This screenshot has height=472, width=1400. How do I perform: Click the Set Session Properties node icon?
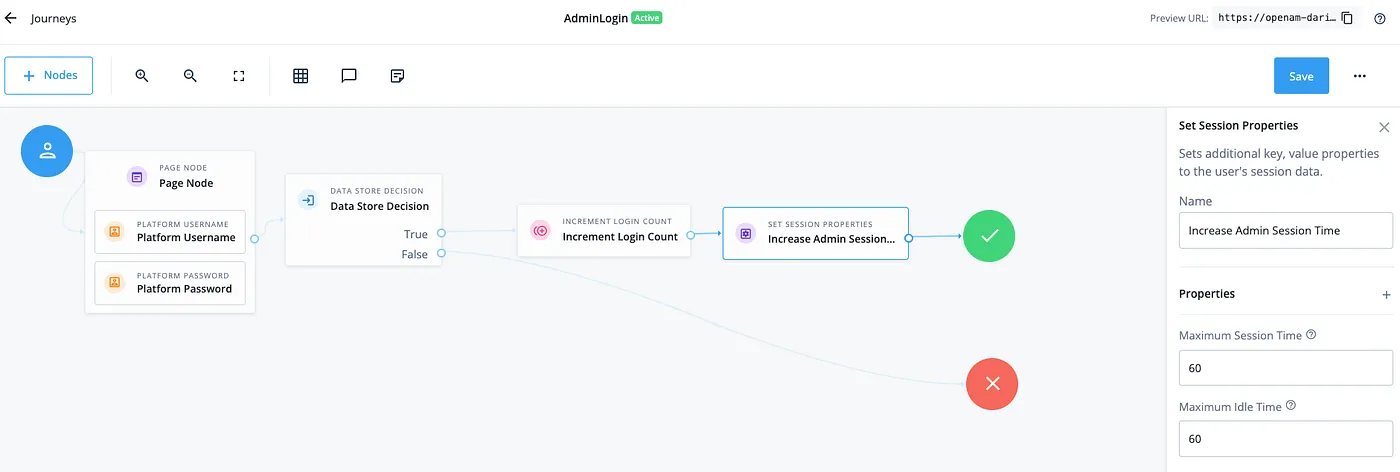point(745,233)
